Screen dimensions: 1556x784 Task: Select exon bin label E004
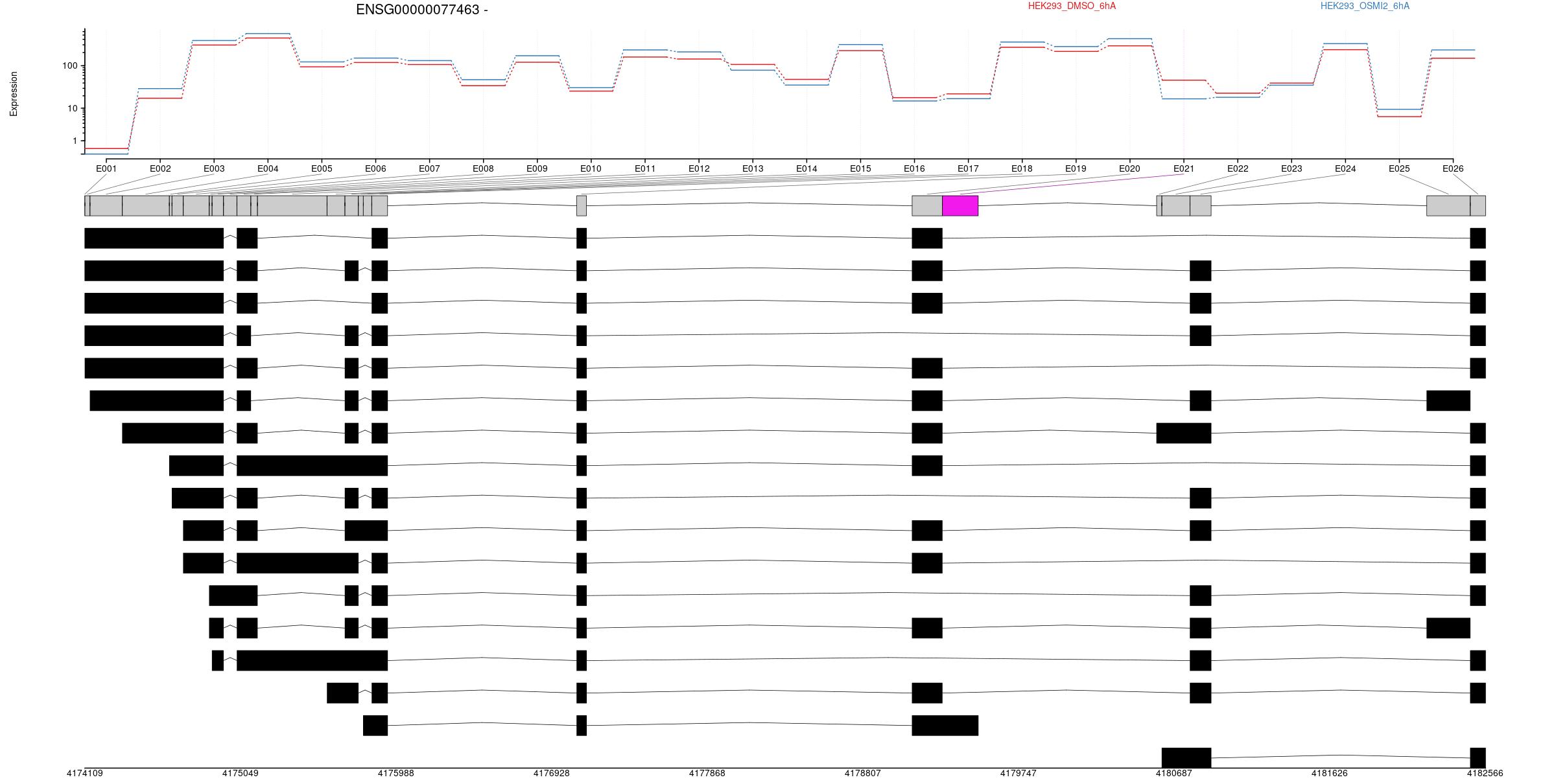click(x=268, y=168)
